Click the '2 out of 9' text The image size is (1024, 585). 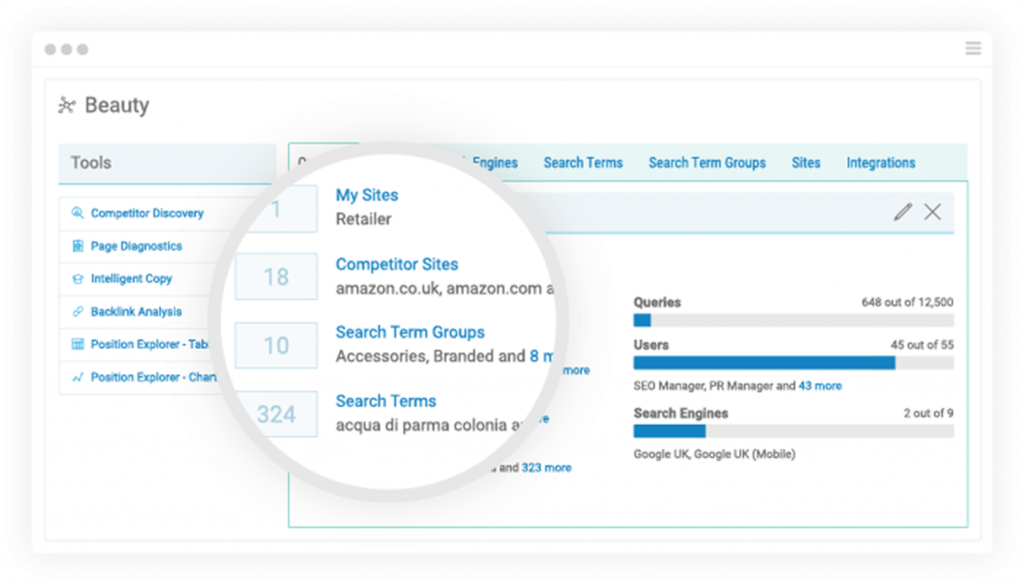click(928, 413)
